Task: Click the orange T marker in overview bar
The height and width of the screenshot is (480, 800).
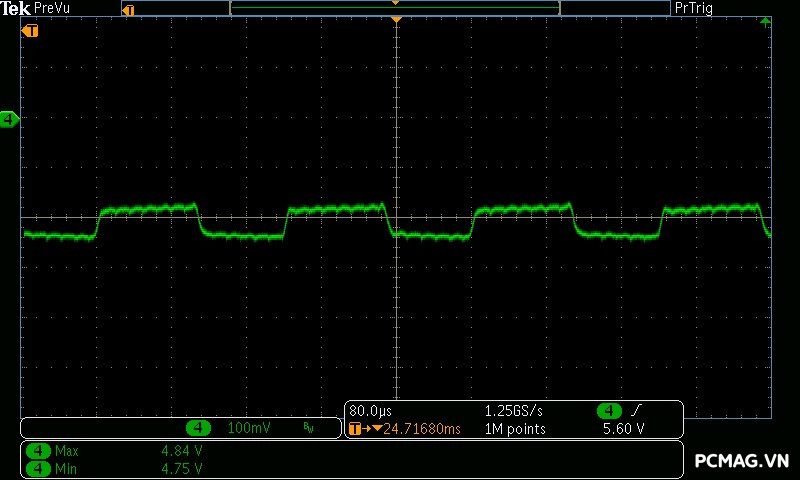Action: [128, 9]
